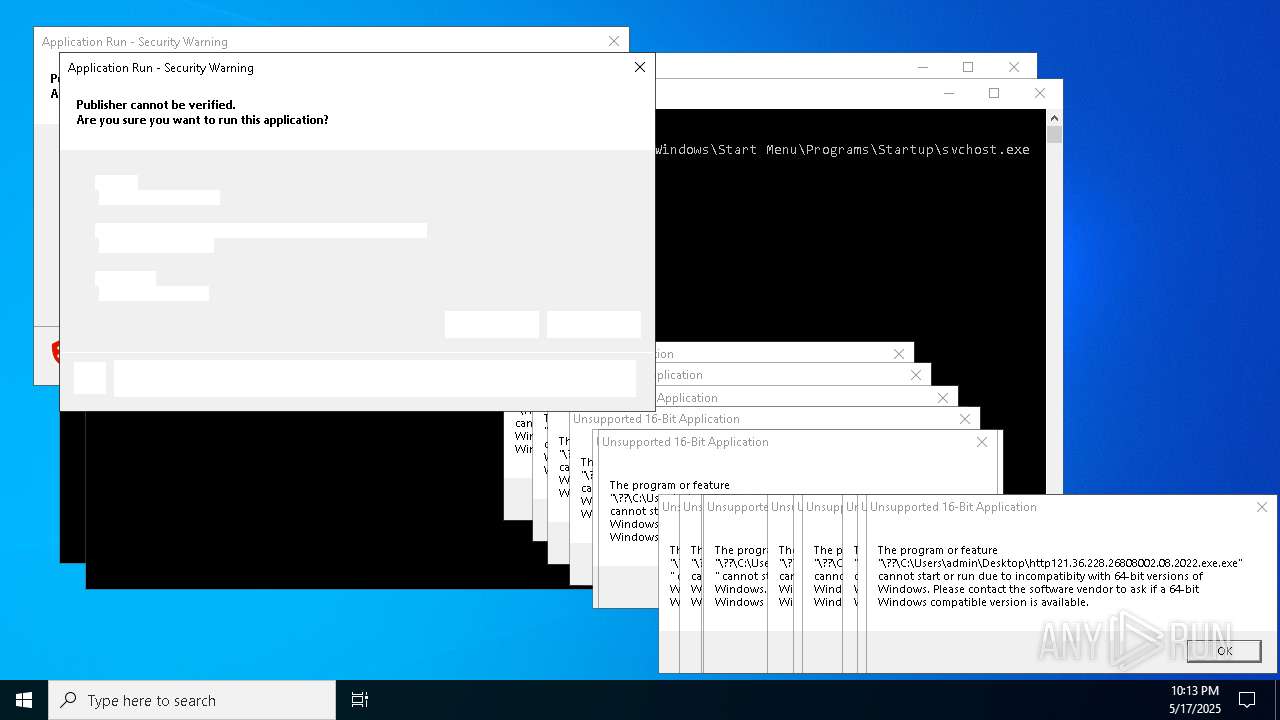Open Task View from the taskbar
Viewport: 1280px width, 720px height.
click(360, 700)
